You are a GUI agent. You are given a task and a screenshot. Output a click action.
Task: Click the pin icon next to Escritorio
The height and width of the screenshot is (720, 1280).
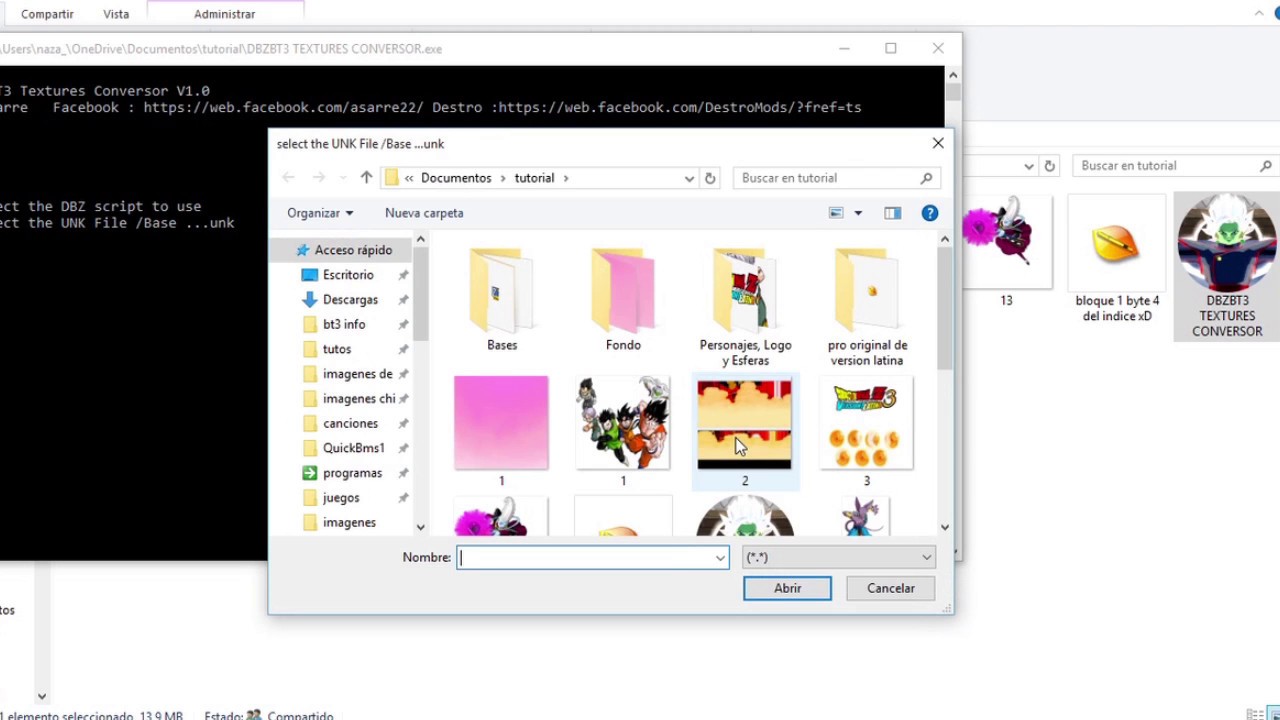403,275
